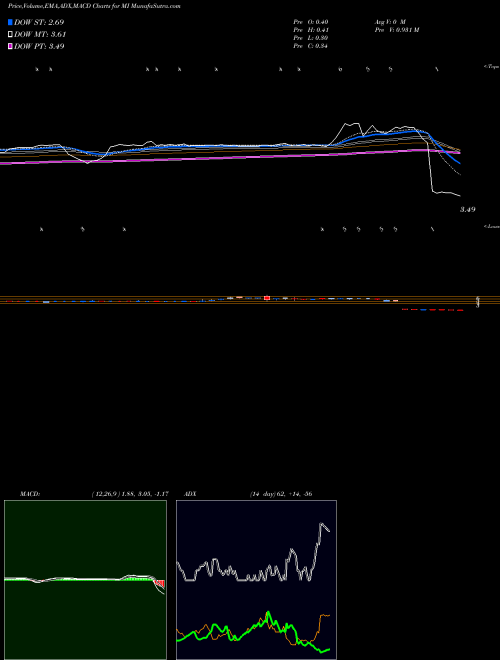Click the 3.49 price label on the chart
500x660 pixels.
tap(467, 209)
